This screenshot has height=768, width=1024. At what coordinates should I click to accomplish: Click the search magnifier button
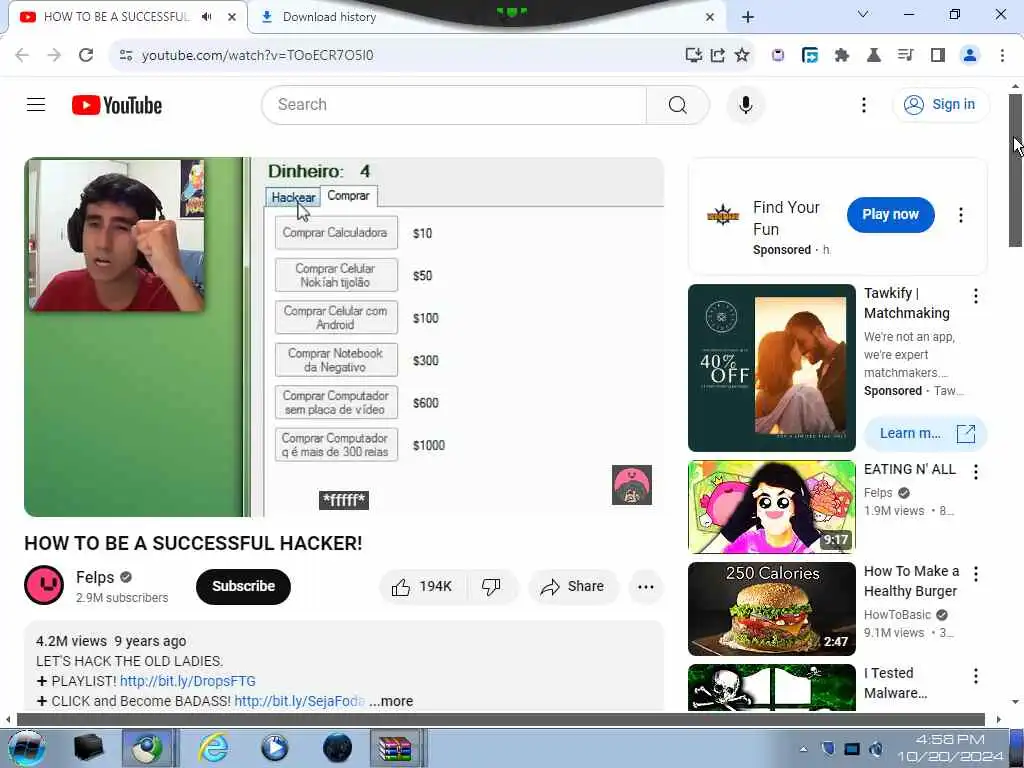tap(677, 104)
